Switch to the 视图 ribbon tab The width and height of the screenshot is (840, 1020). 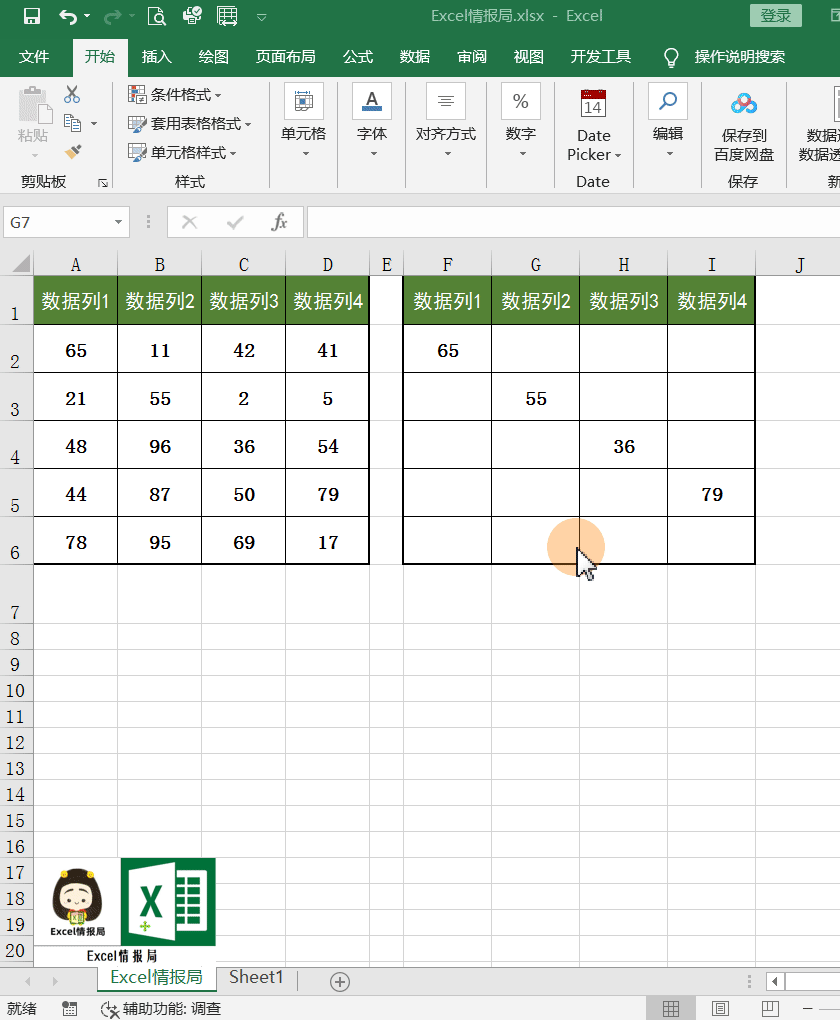tap(528, 57)
